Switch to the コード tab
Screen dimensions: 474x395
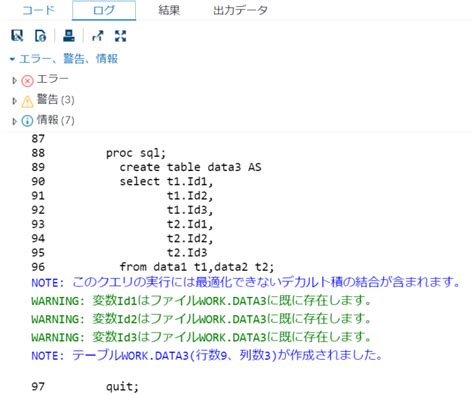click(x=39, y=10)
